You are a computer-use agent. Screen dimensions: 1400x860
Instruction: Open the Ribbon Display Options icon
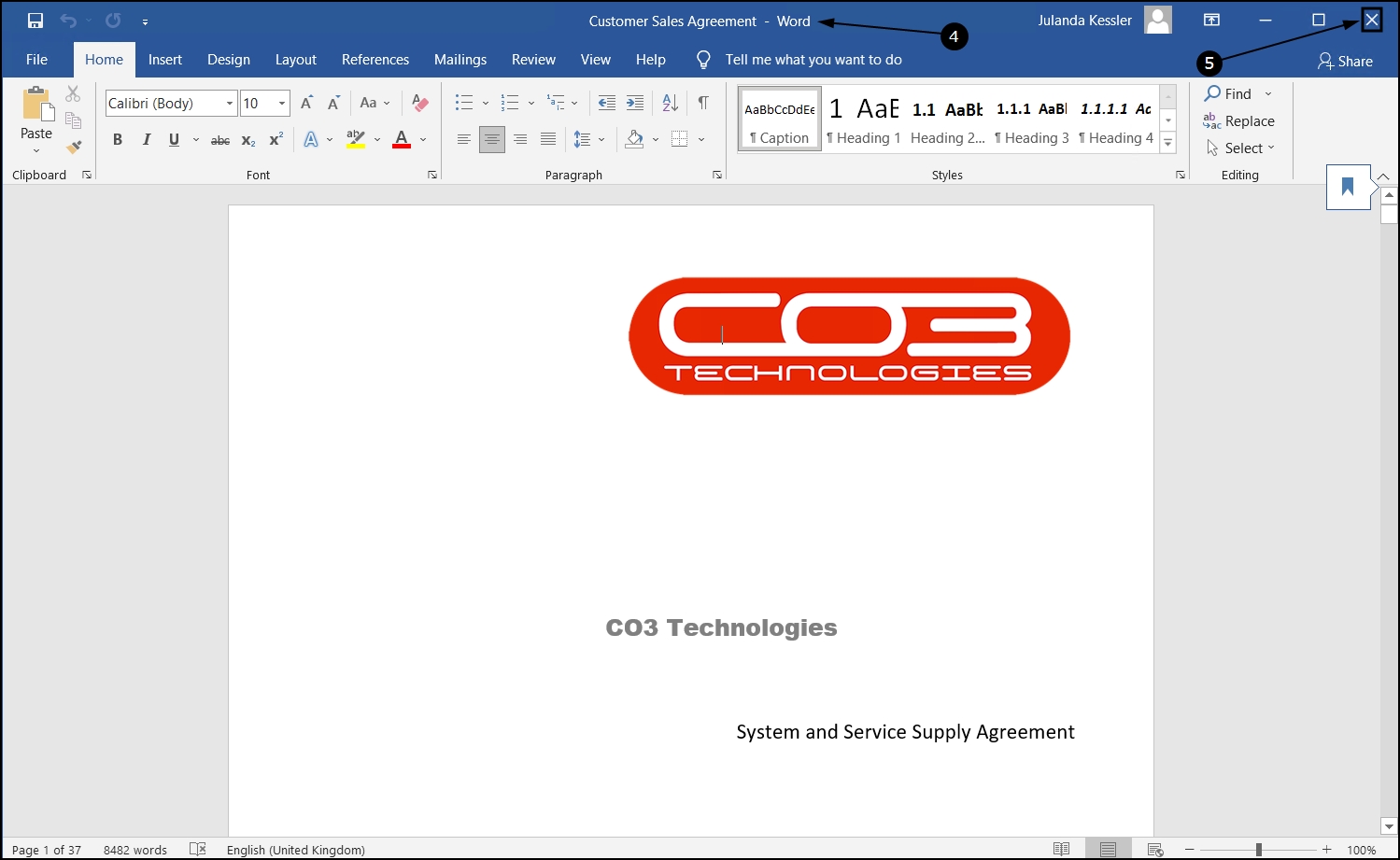[1211, 21]
